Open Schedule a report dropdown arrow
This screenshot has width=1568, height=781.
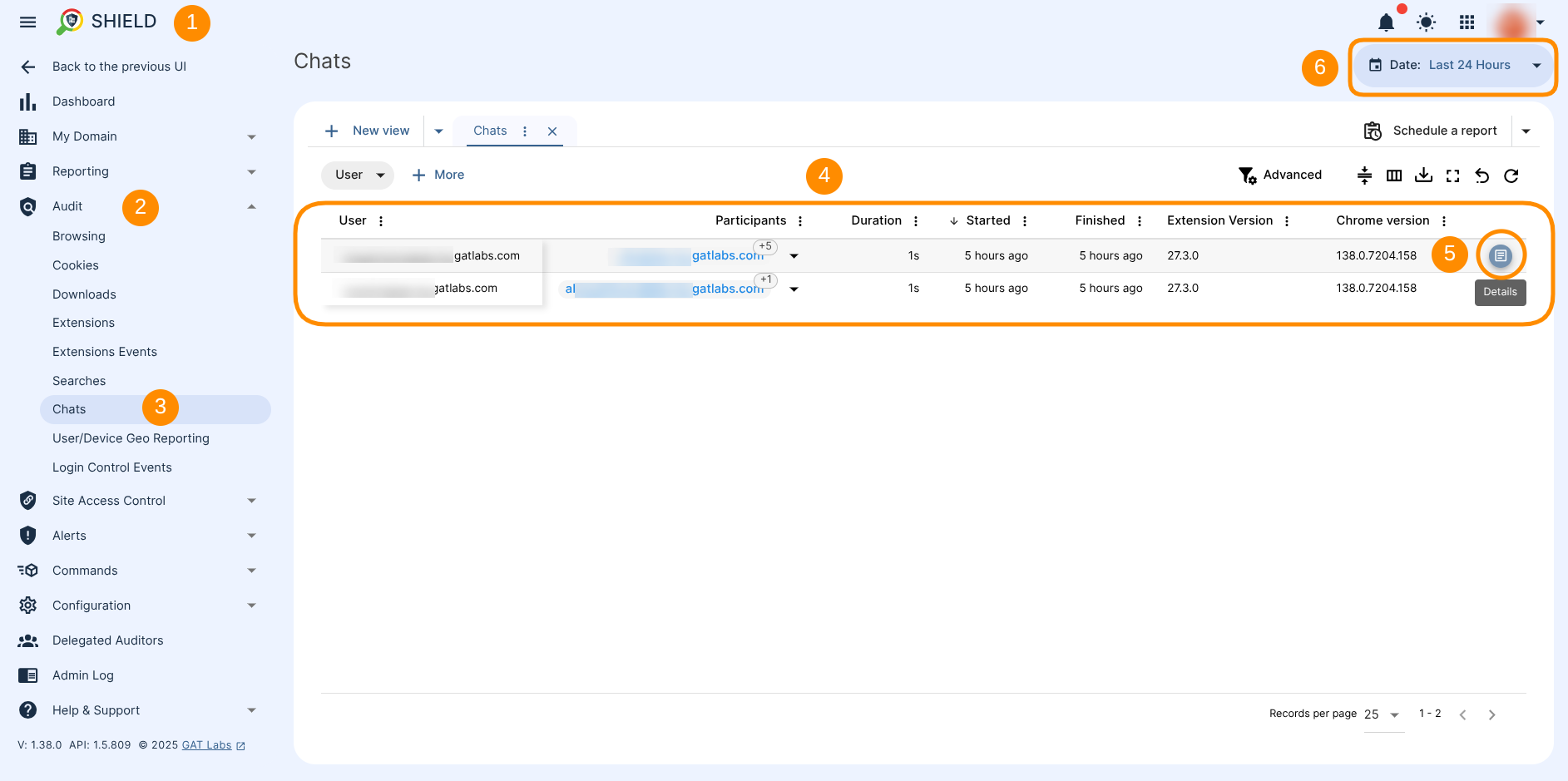[x=1526, y=131]
